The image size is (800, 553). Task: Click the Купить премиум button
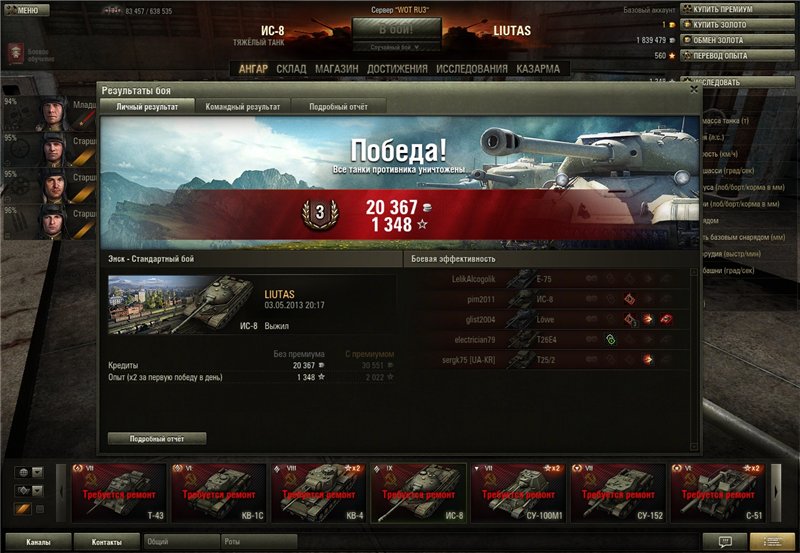737,9
